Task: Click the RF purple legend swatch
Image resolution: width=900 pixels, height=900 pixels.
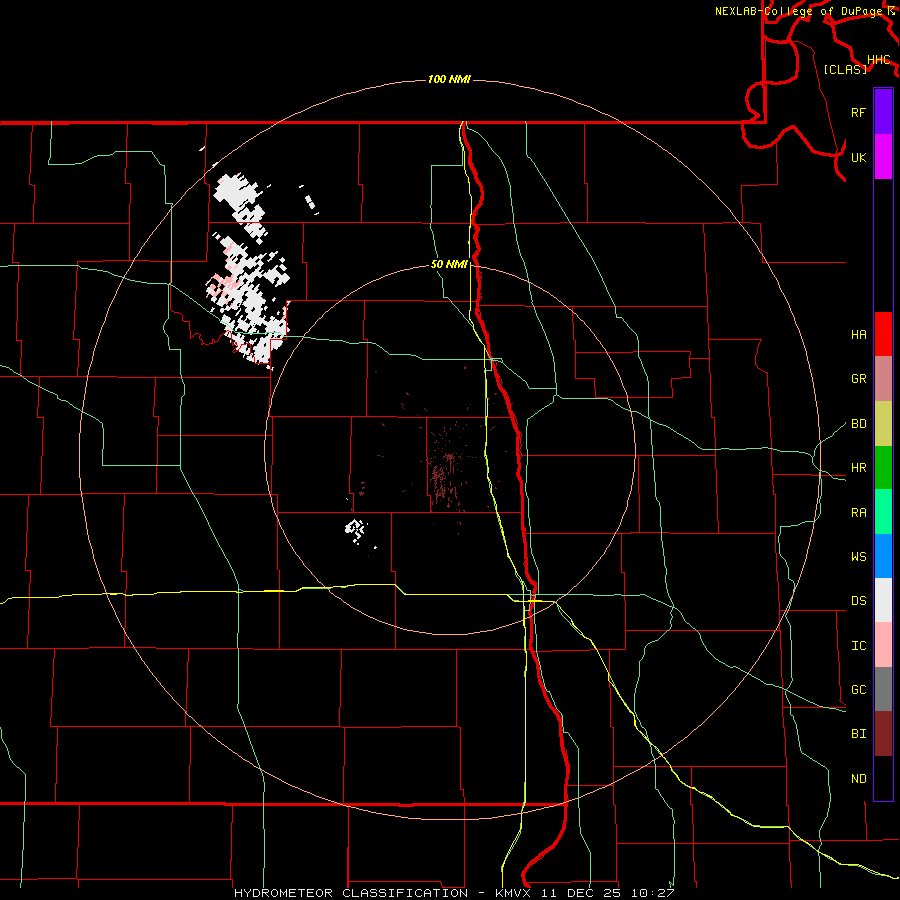Action: click(883, 112)
